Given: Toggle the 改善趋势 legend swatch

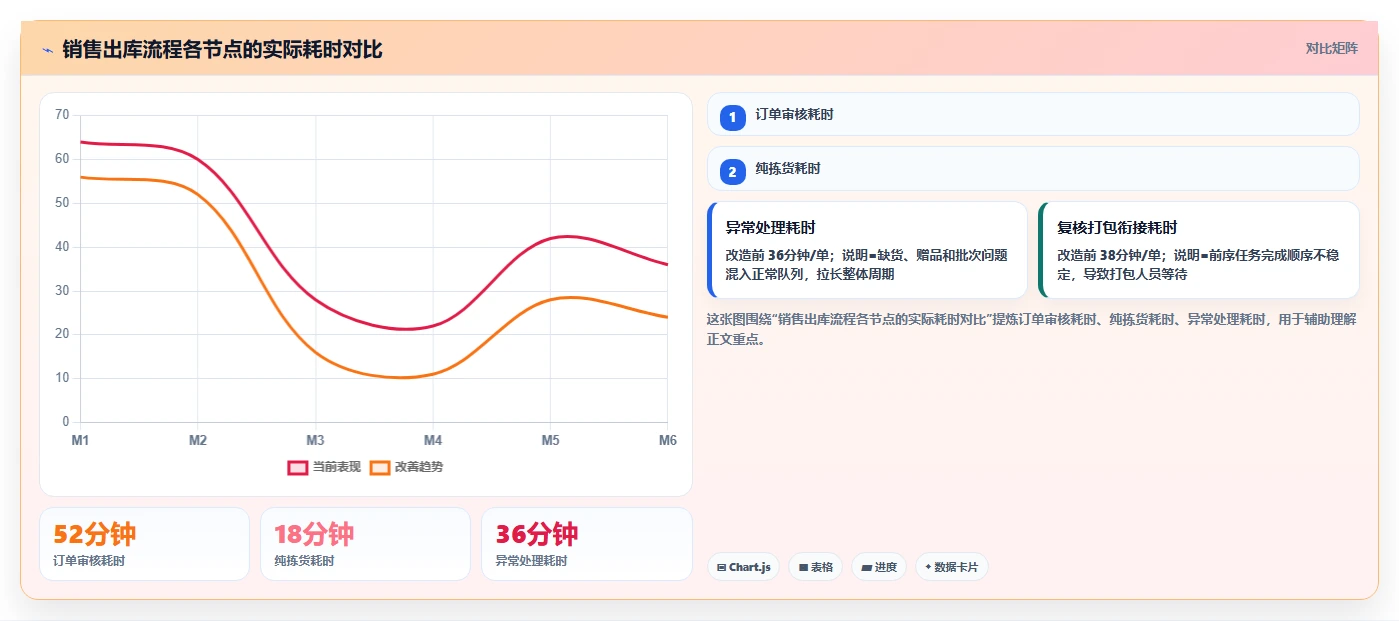Looking at the screenshot, I should coord(379,467).
